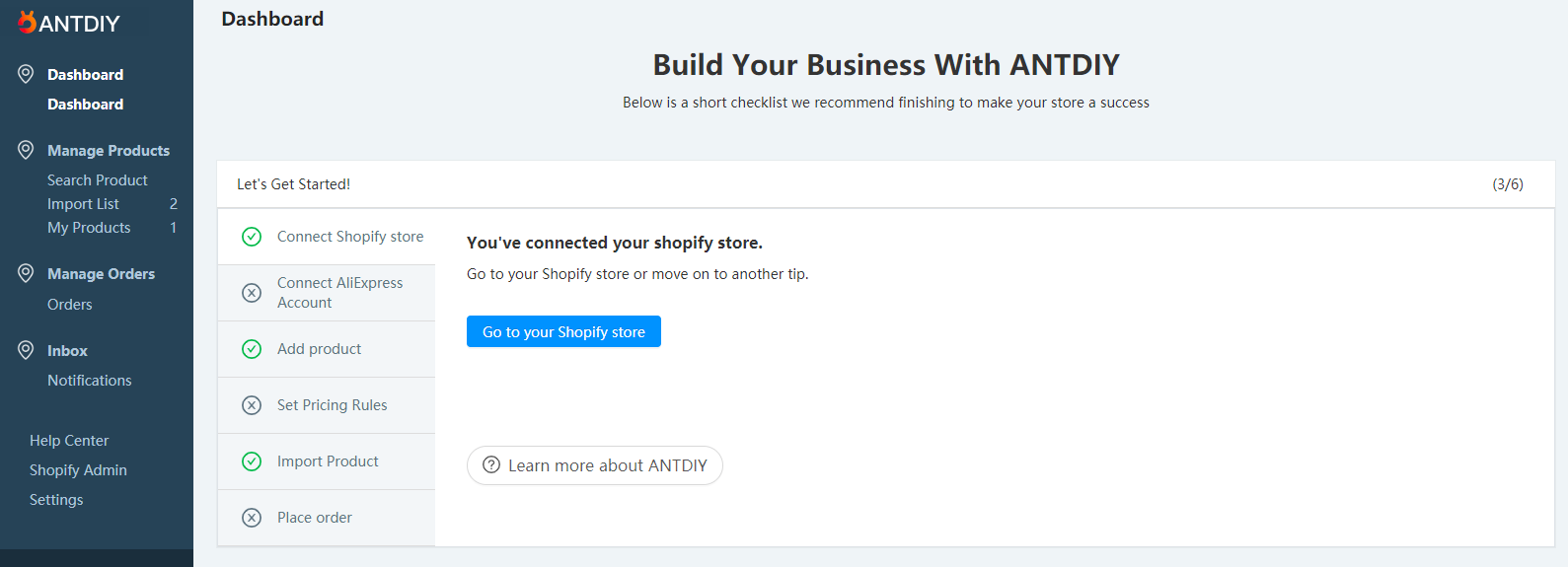The height and width of the screenshot is (567, 1568).
Task: Open Search Product in the sidebar
Action: tap(98, 180)
